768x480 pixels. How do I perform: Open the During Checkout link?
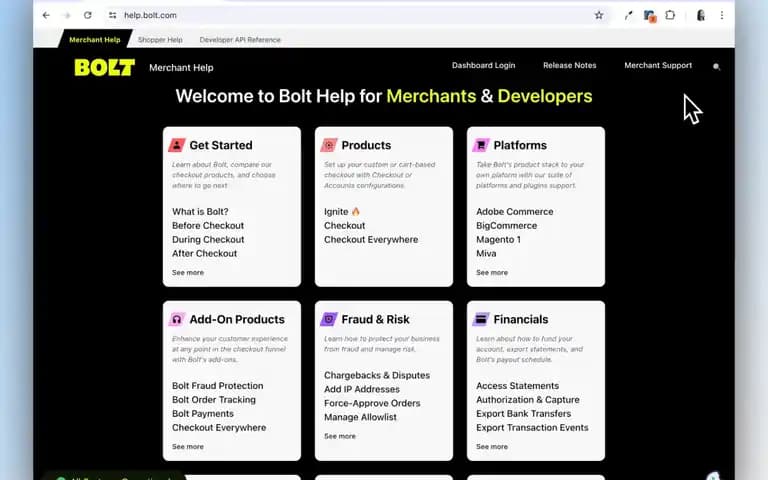(x=208, y=240)
